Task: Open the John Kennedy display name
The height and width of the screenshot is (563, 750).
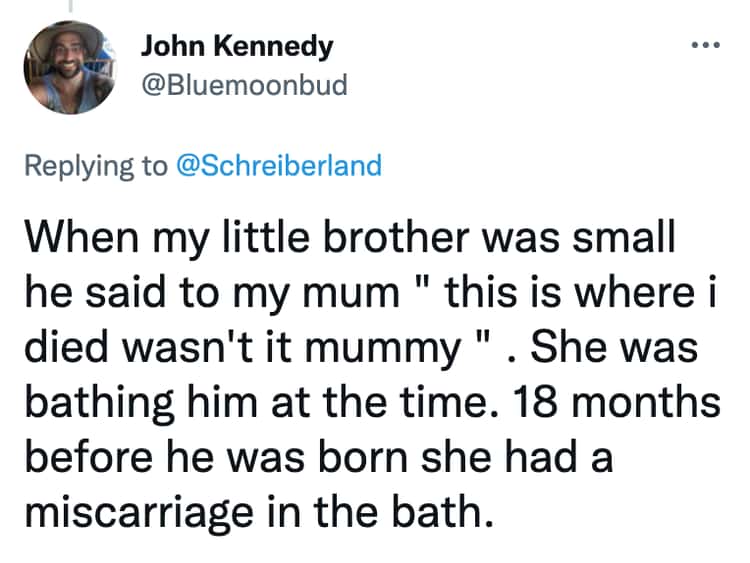Action: [x=237, y=46]
